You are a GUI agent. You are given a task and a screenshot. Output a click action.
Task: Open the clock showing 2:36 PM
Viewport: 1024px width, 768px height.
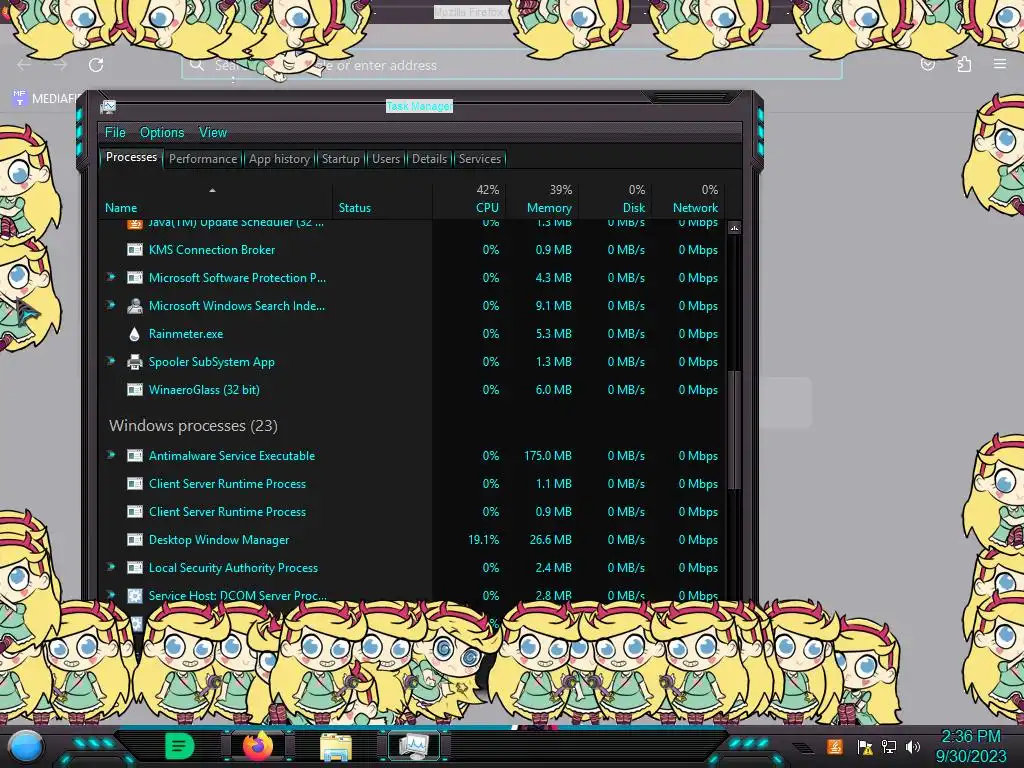pyautogui.click(x=970, y=746)
